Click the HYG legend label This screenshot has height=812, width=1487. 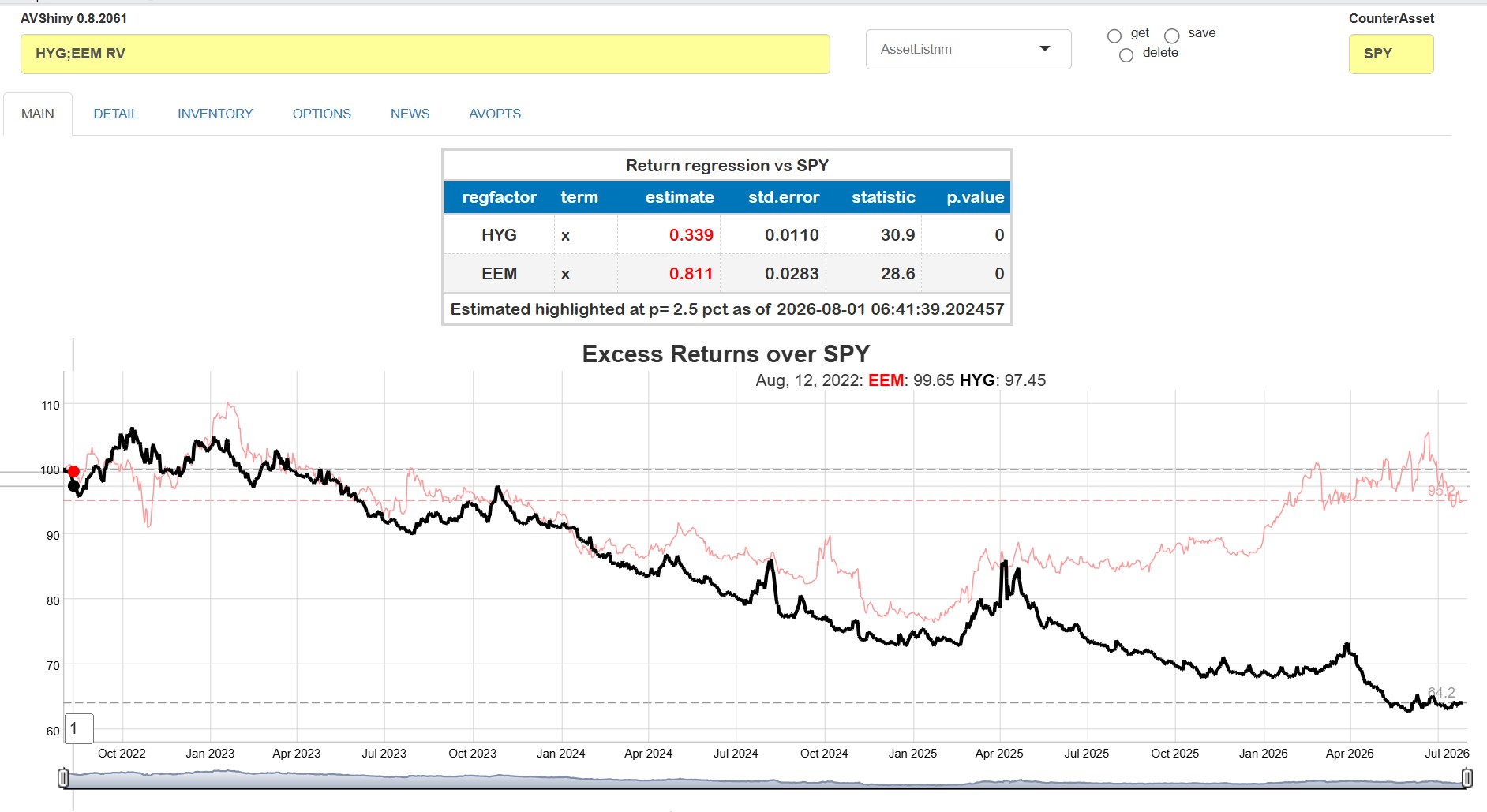point(977,380)
